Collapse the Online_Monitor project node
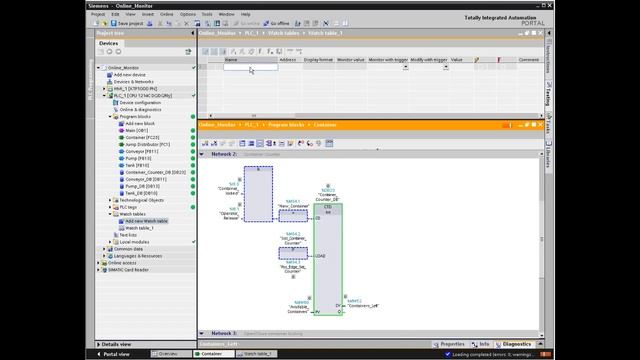Viewport: 640px width, 360px height. pos(98,68)
